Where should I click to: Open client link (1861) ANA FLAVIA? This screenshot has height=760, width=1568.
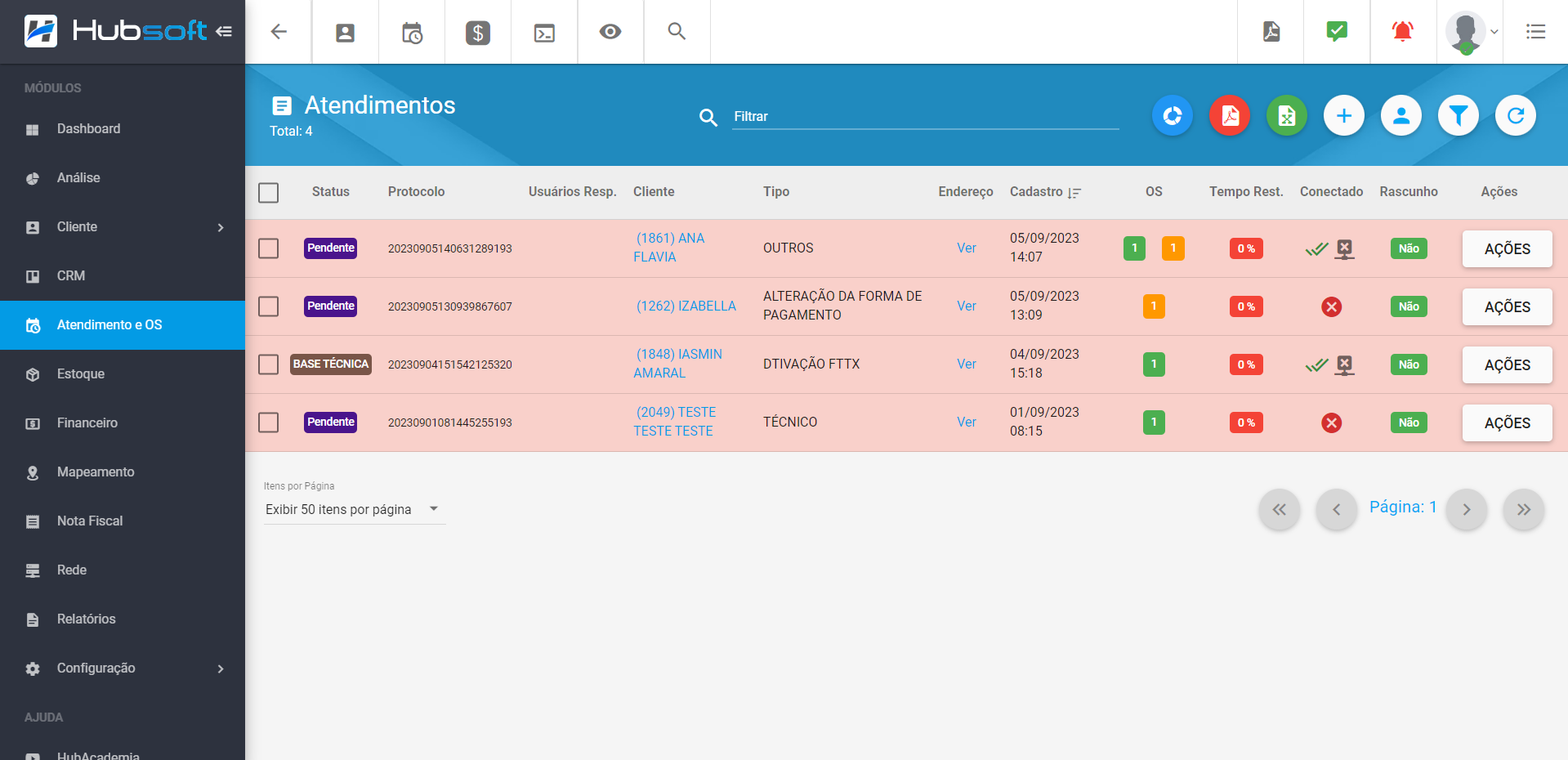[669, 248]
